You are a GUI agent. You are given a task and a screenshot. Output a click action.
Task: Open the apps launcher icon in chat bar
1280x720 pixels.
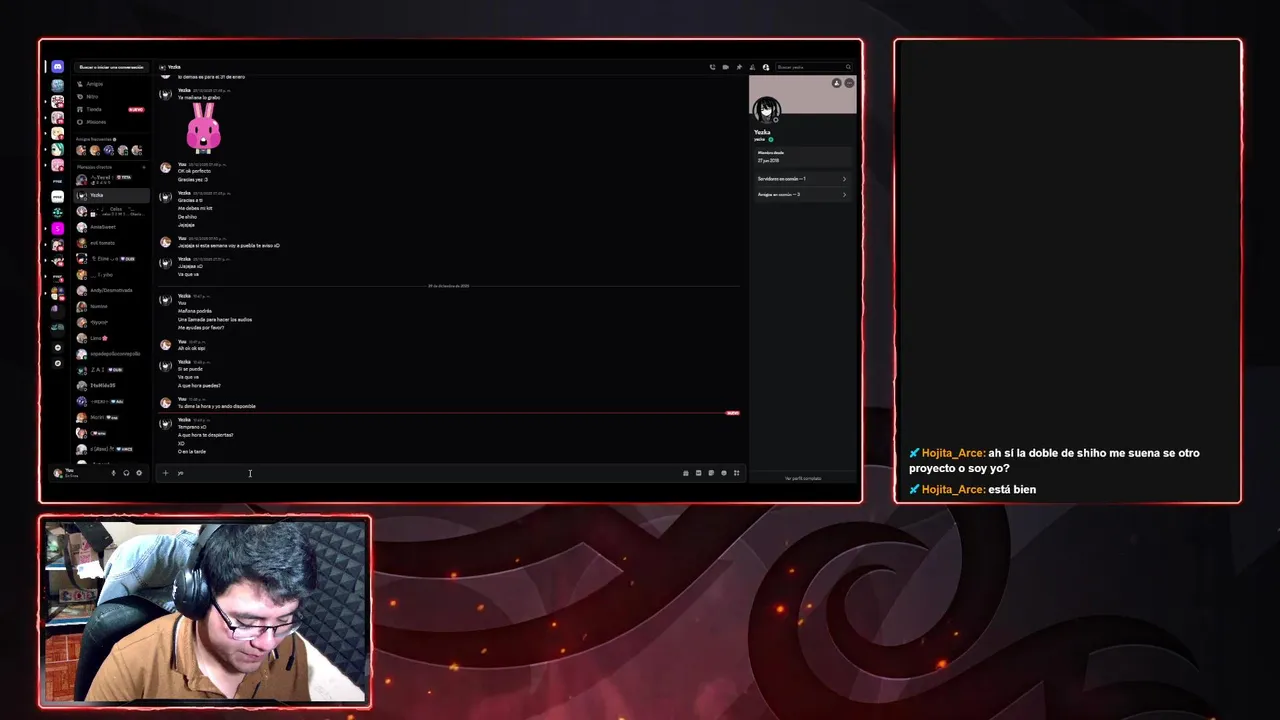click(737, 473)
